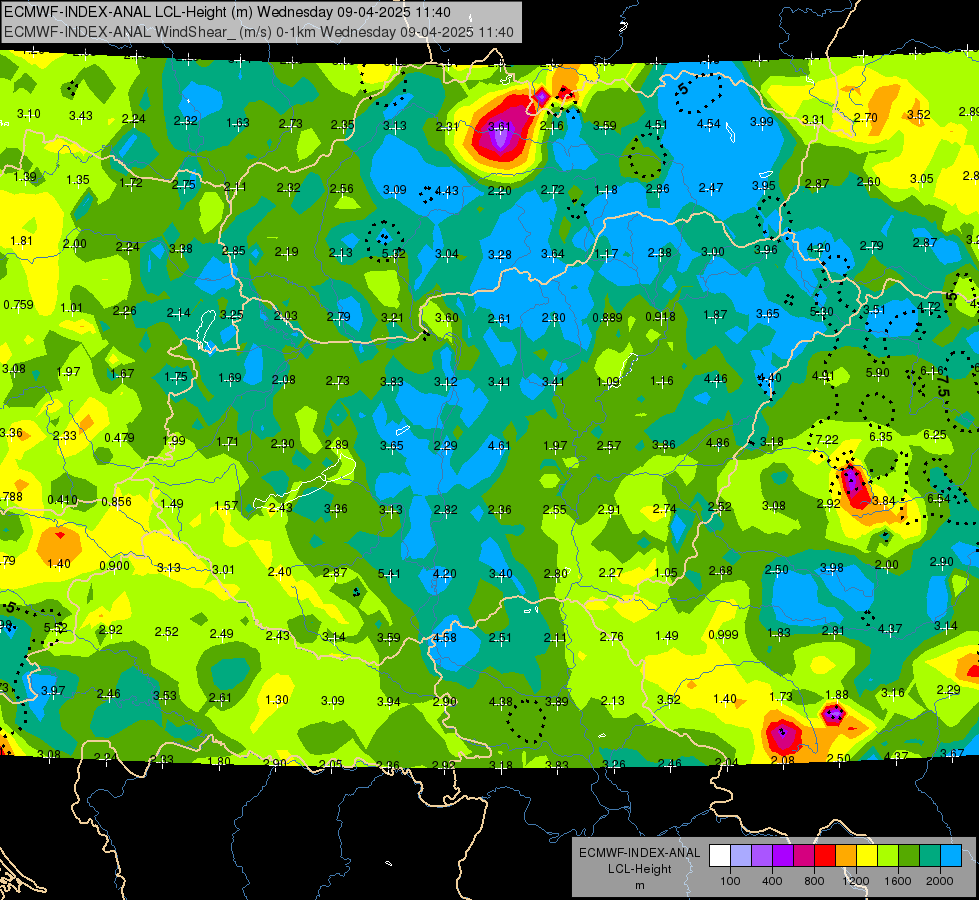Click the LCL-Height title line in header
The height and width of the screenshot is (900, 979).
227,12
